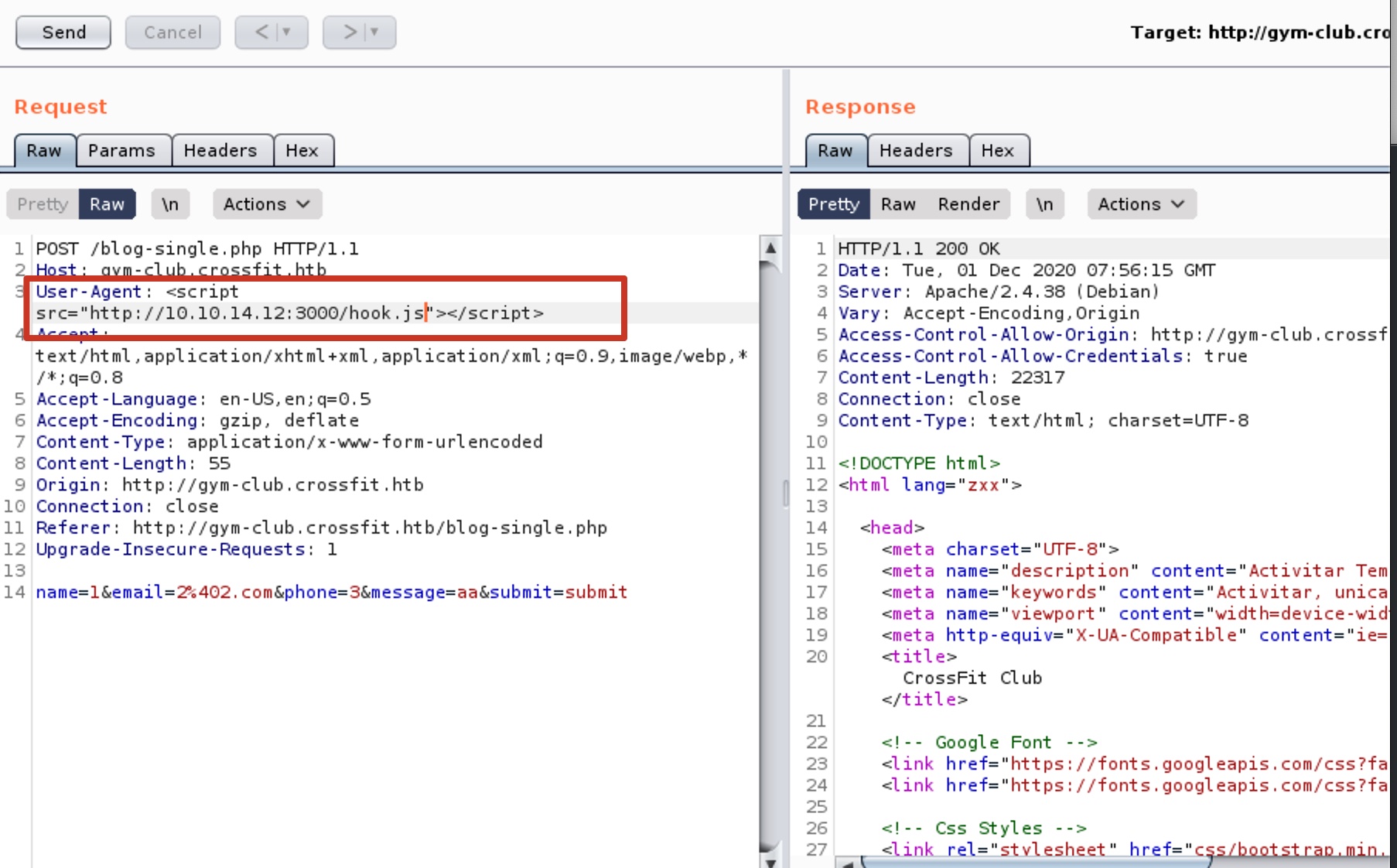This screenshot has width=1397, height=868.
Task: Select Render view in response viewer
Action: [968, 204]
